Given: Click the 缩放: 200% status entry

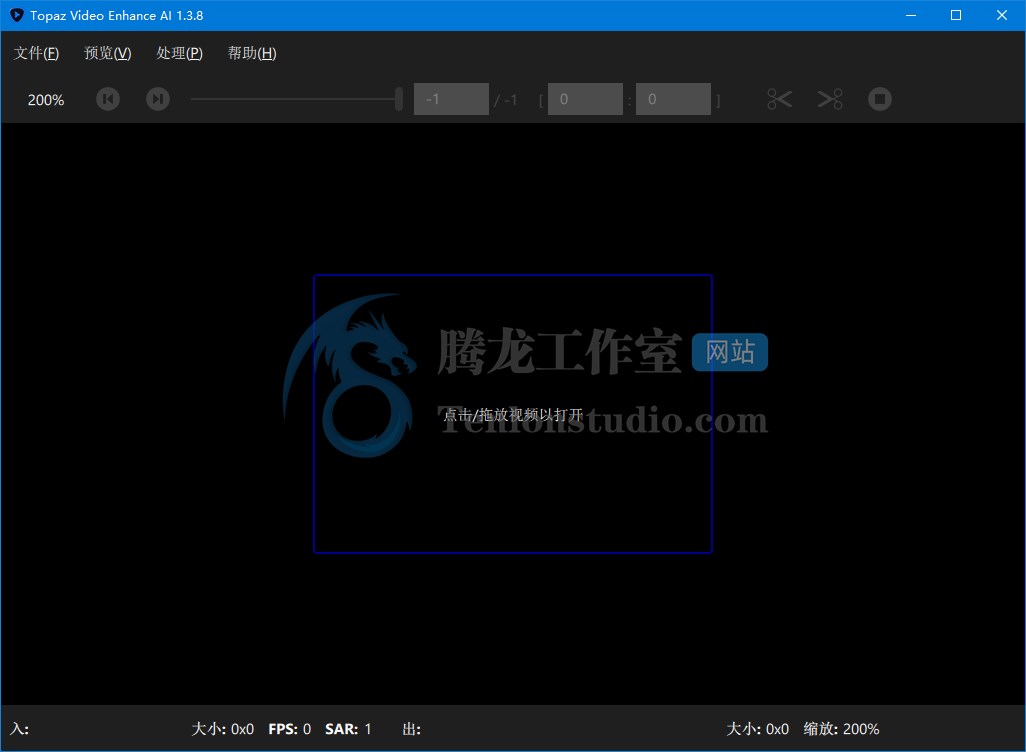Looking at the screenshot, I should (841, 728).
